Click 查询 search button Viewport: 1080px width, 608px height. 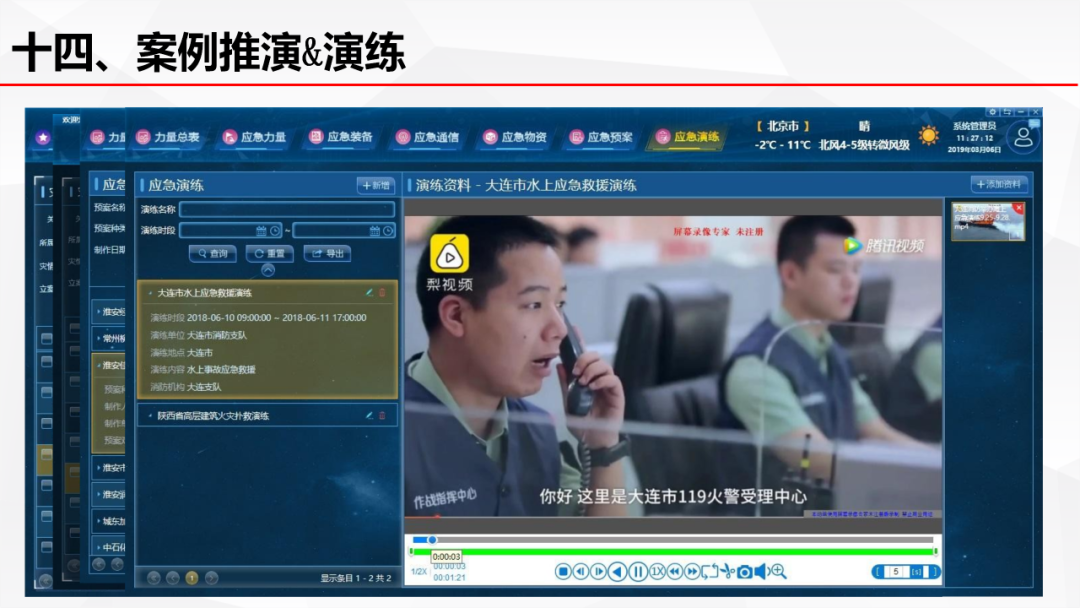pyautogui.click(x=213, y=253)
